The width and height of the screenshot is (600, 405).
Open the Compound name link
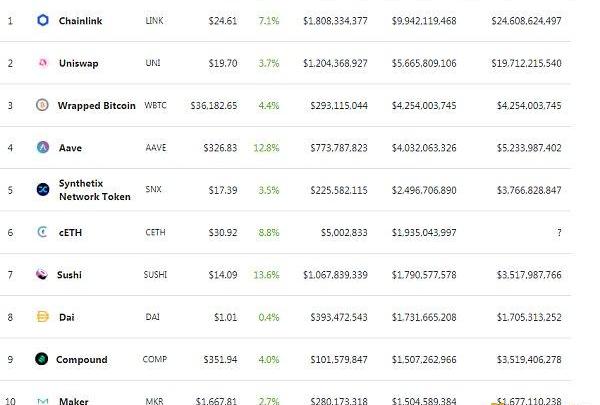(81, 360)
